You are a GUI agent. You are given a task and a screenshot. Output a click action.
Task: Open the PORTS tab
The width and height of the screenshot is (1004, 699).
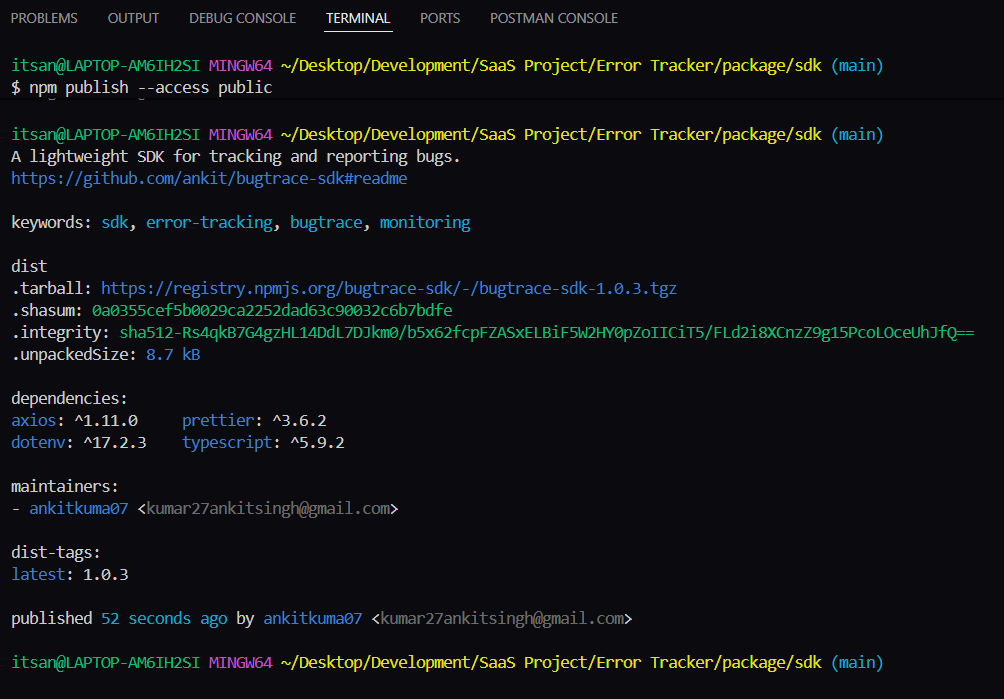pyautogui.click(x=440, y=18)
